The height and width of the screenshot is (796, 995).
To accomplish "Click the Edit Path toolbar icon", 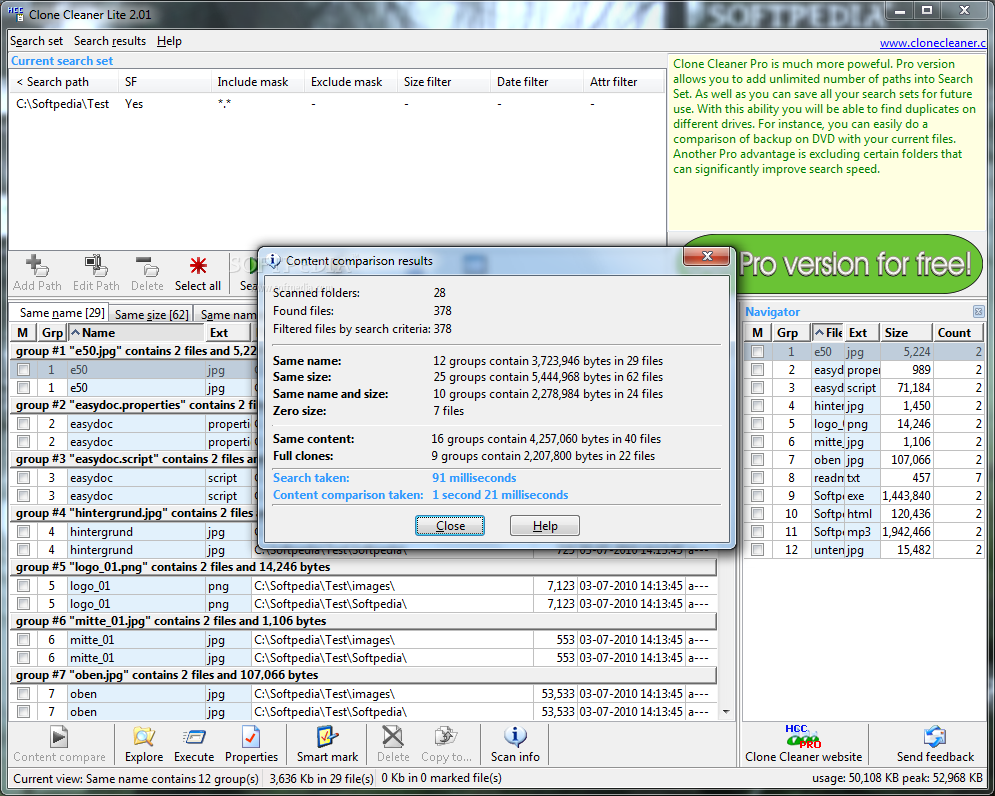I will 96,267.
